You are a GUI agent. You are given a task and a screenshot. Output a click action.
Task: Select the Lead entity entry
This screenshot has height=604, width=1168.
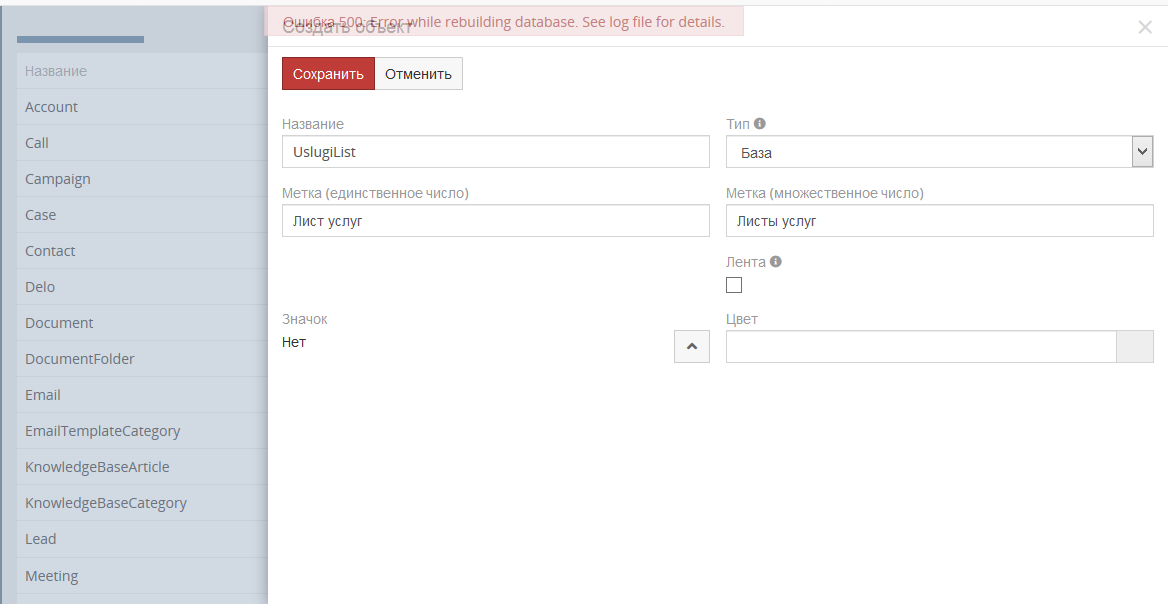pyautogui.click(x=41, y=539)
